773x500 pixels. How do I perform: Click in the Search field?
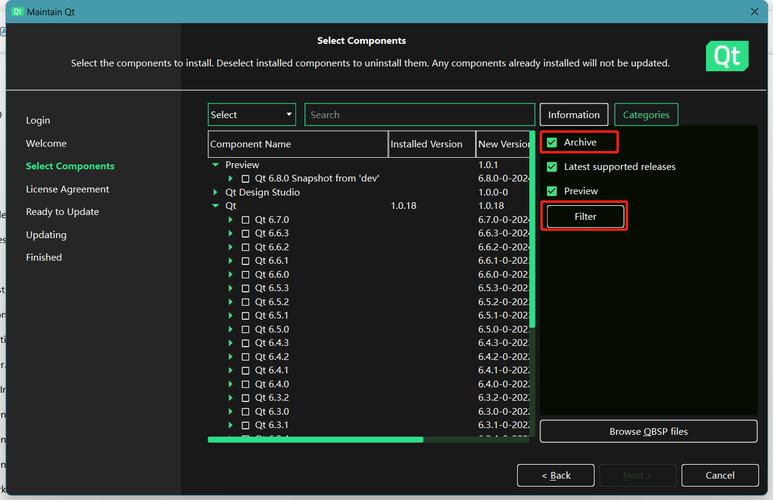pyautogui.click(x=420, y=114)
